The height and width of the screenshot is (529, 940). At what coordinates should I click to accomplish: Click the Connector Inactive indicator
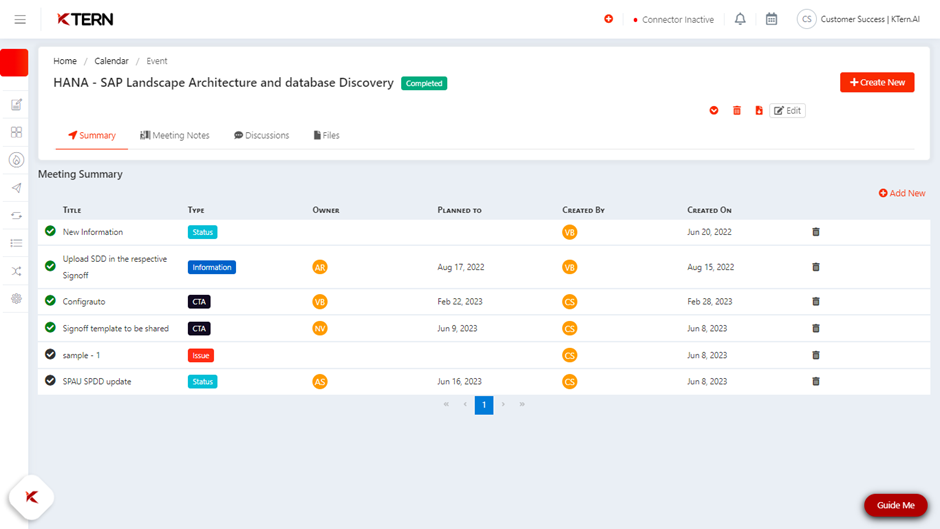coord(673,20)
